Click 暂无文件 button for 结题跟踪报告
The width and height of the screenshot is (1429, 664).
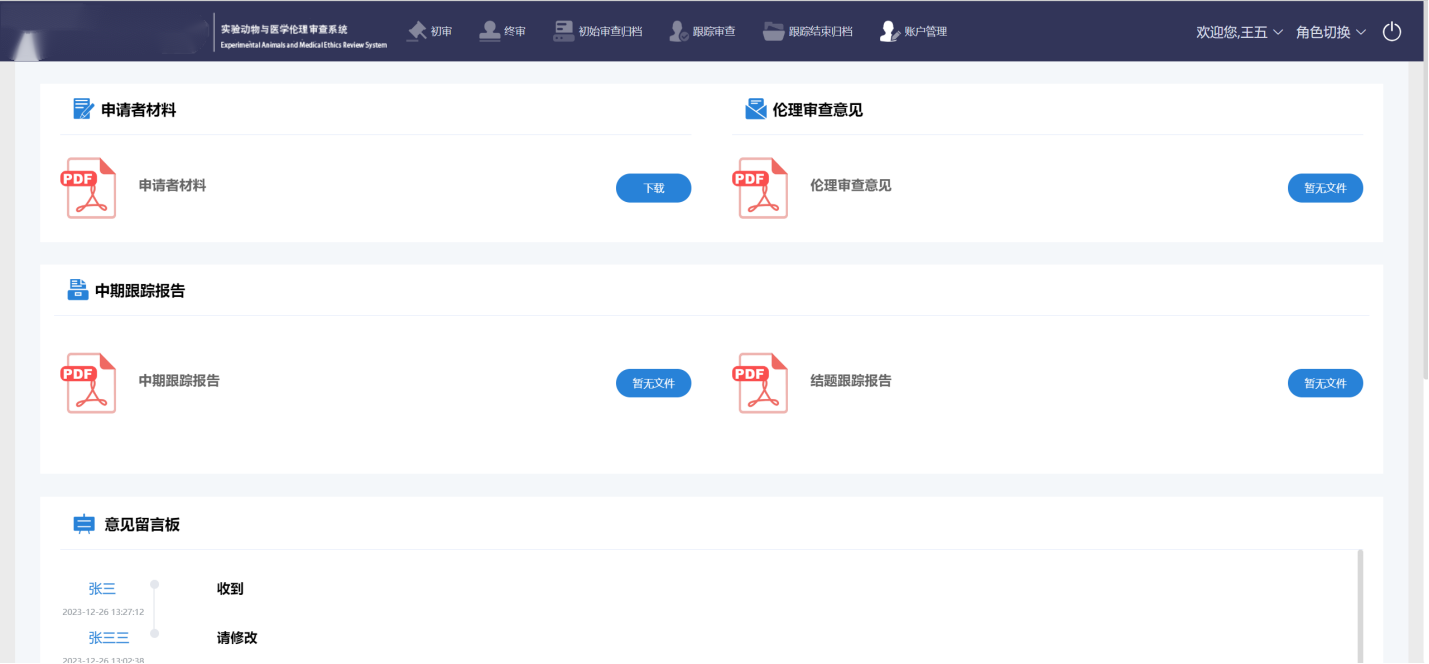tap(1325, 383)
